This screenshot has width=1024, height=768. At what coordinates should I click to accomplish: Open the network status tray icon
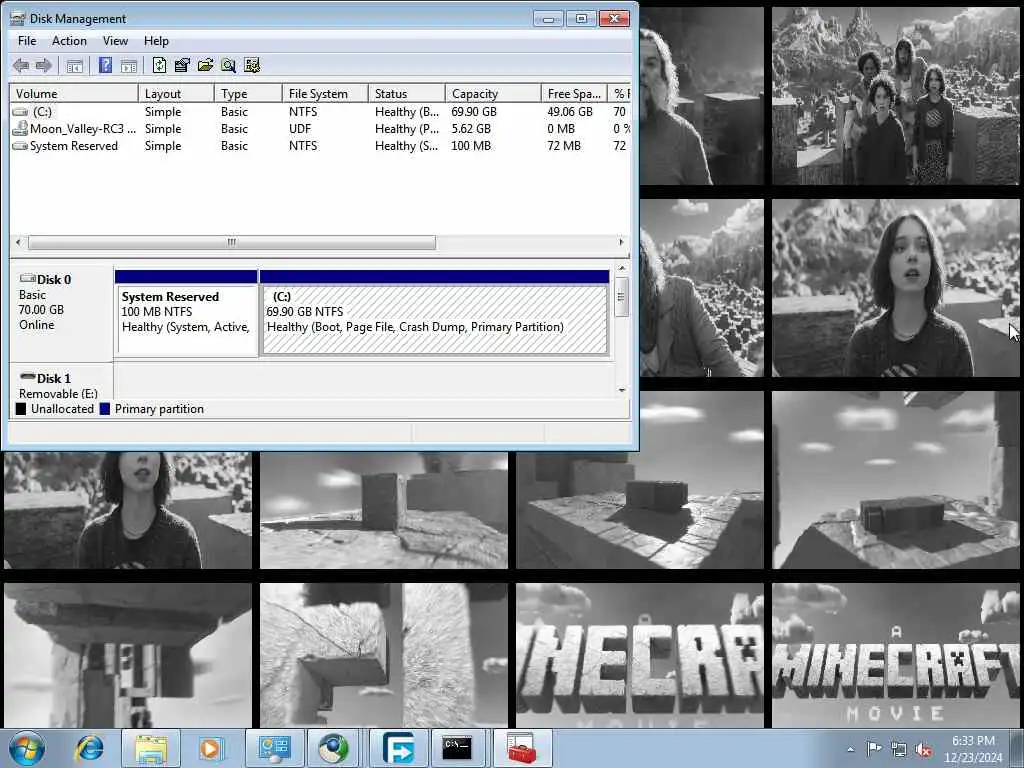899,749
